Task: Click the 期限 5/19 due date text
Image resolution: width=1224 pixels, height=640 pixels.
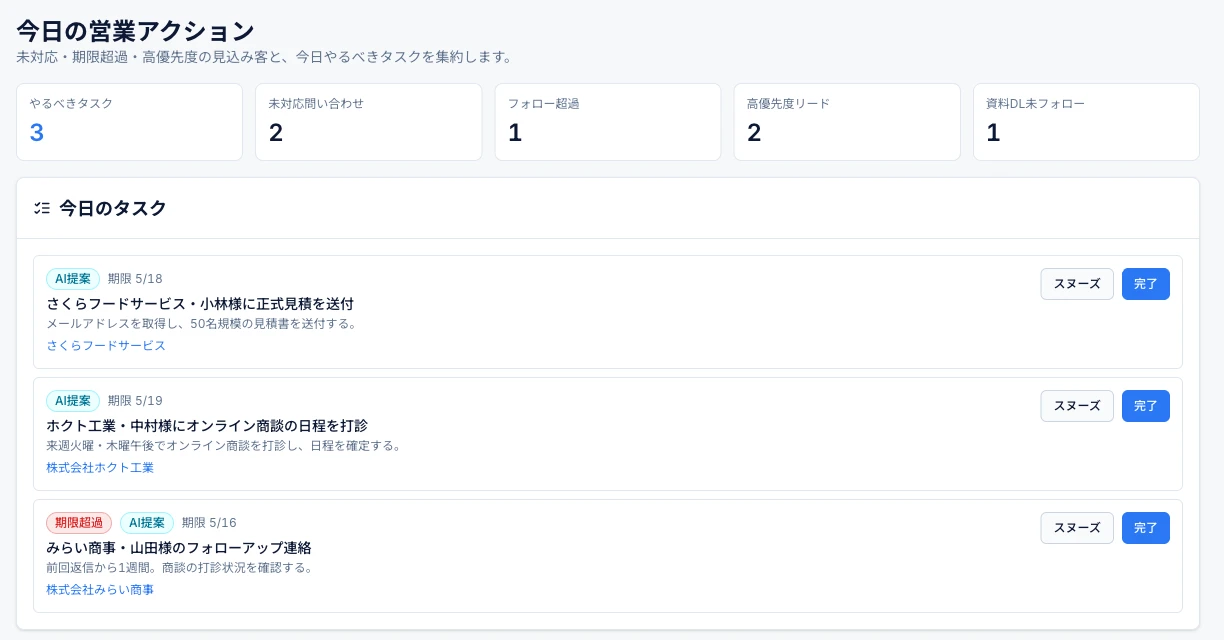Action: 135,401
